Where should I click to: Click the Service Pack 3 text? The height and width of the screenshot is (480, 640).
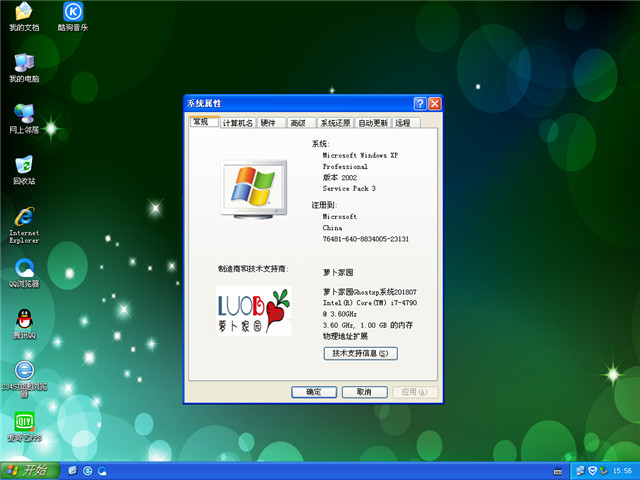349,189
